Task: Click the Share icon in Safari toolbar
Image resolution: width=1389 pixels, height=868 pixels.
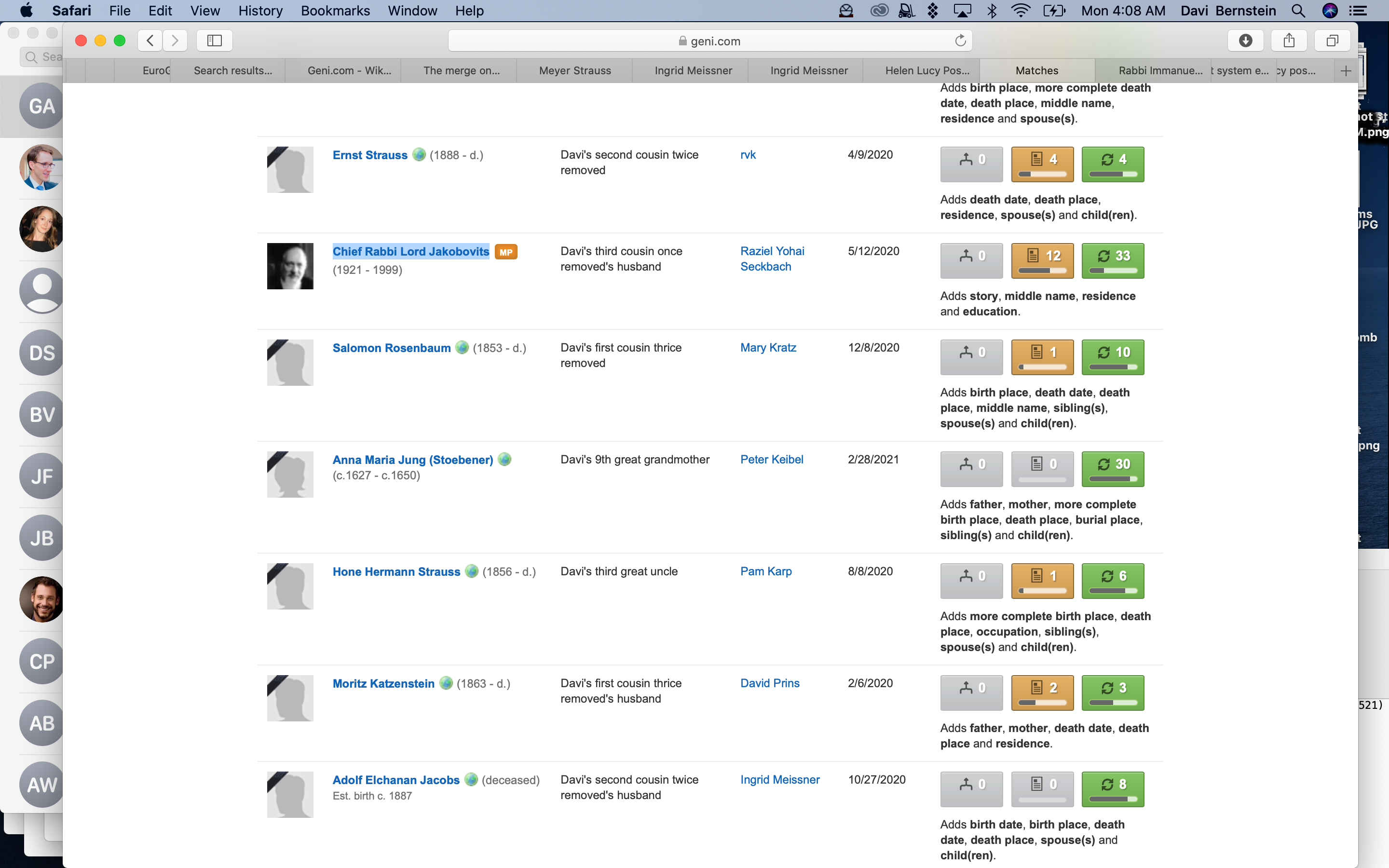Action: pos(1289,40)
